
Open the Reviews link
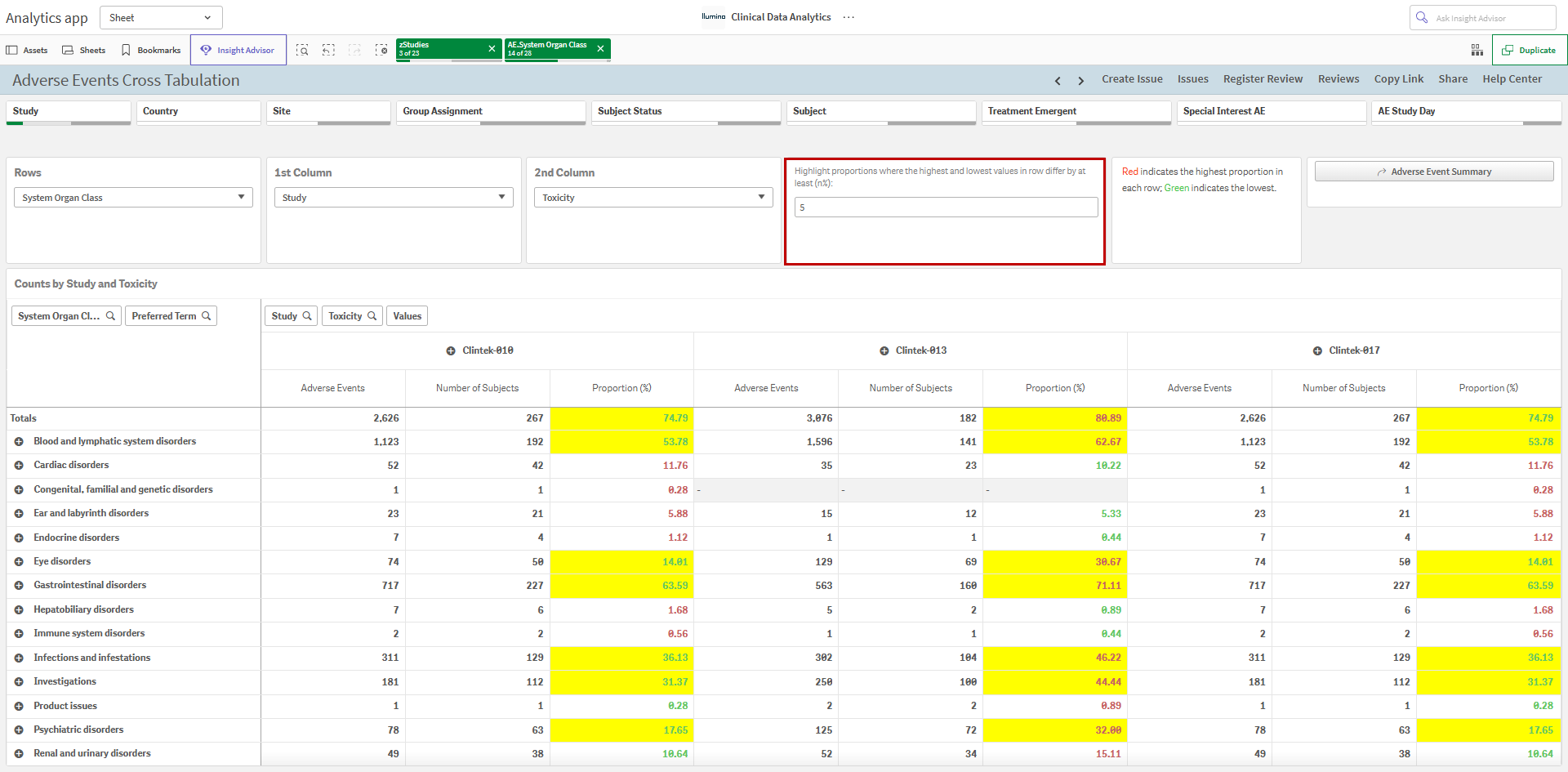(1339, 79)
